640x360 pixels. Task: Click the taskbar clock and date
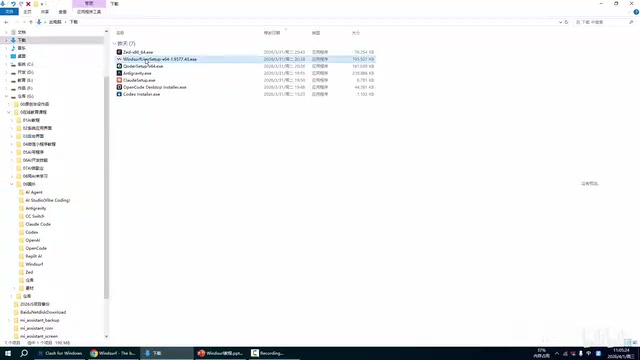(x=621, y=353)
